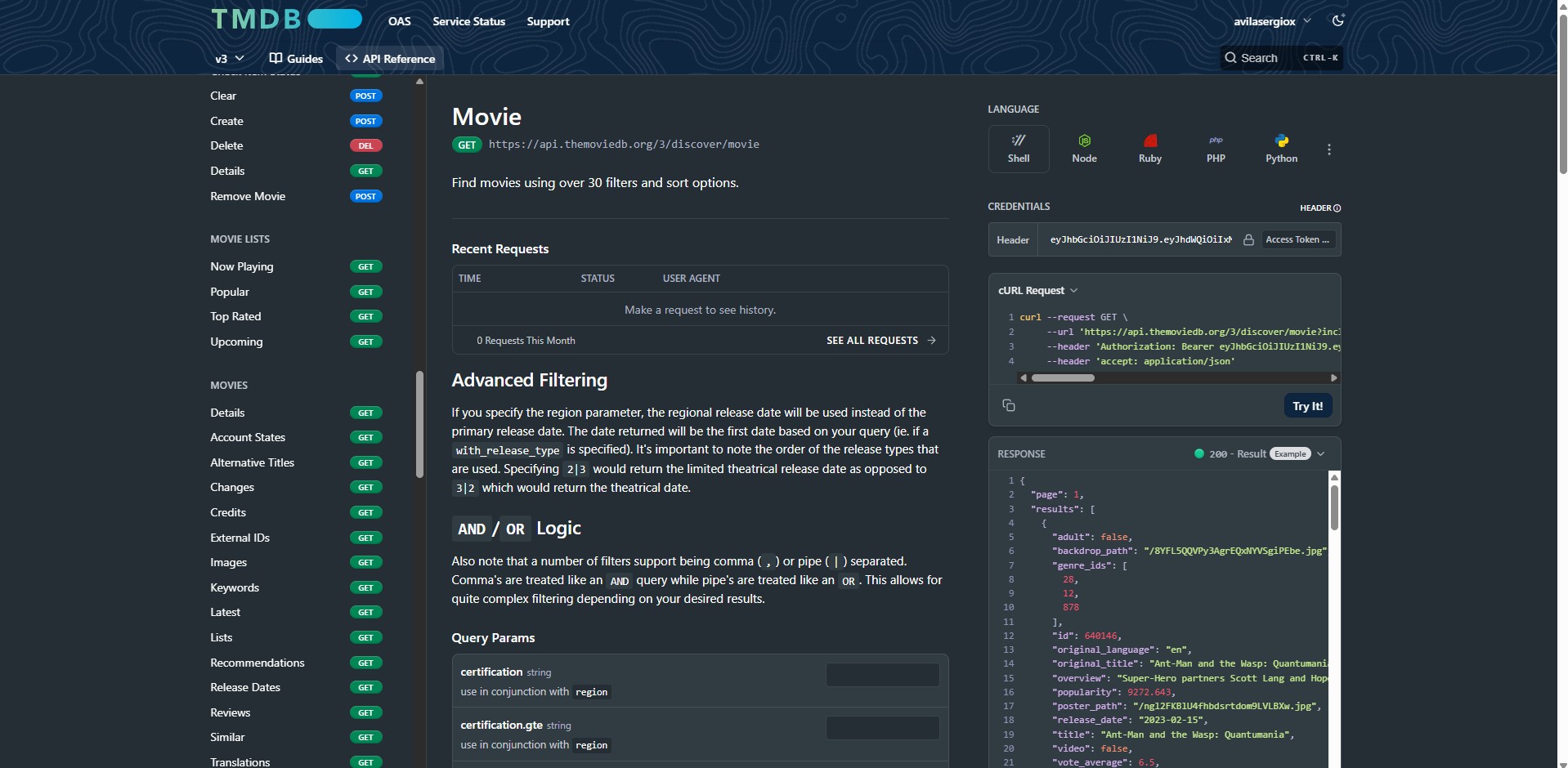Open the Popular movie list endpoint
The image size is (1568, 768).
[296, 292]
